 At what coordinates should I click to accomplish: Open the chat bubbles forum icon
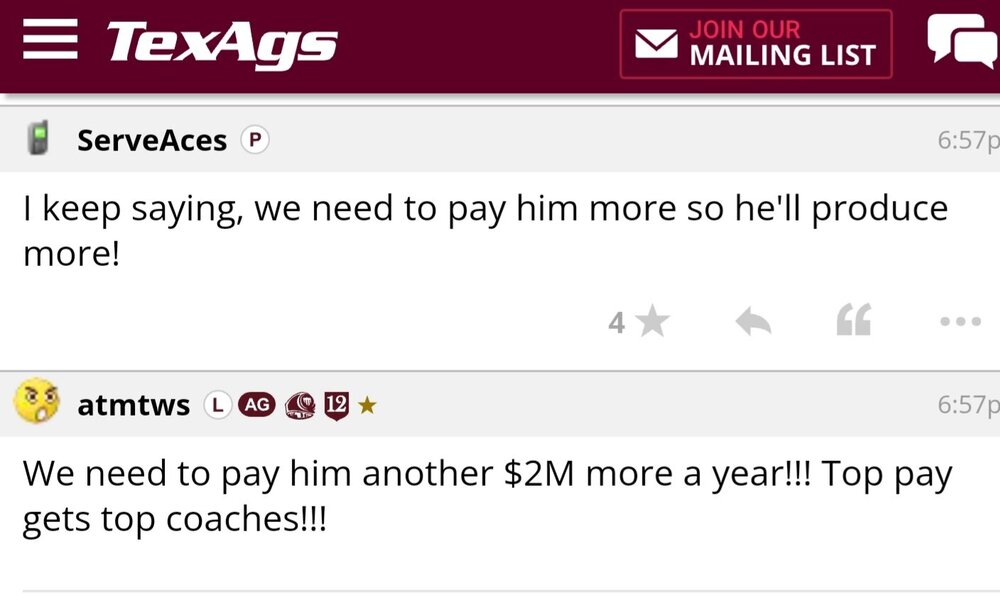coord(962,42)
